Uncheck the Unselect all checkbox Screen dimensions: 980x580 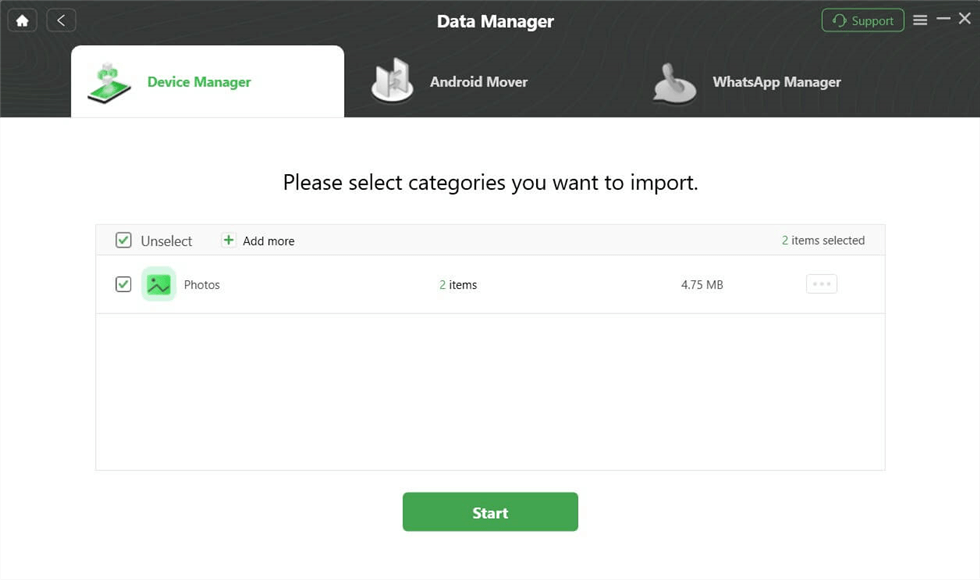pos(124,240)
